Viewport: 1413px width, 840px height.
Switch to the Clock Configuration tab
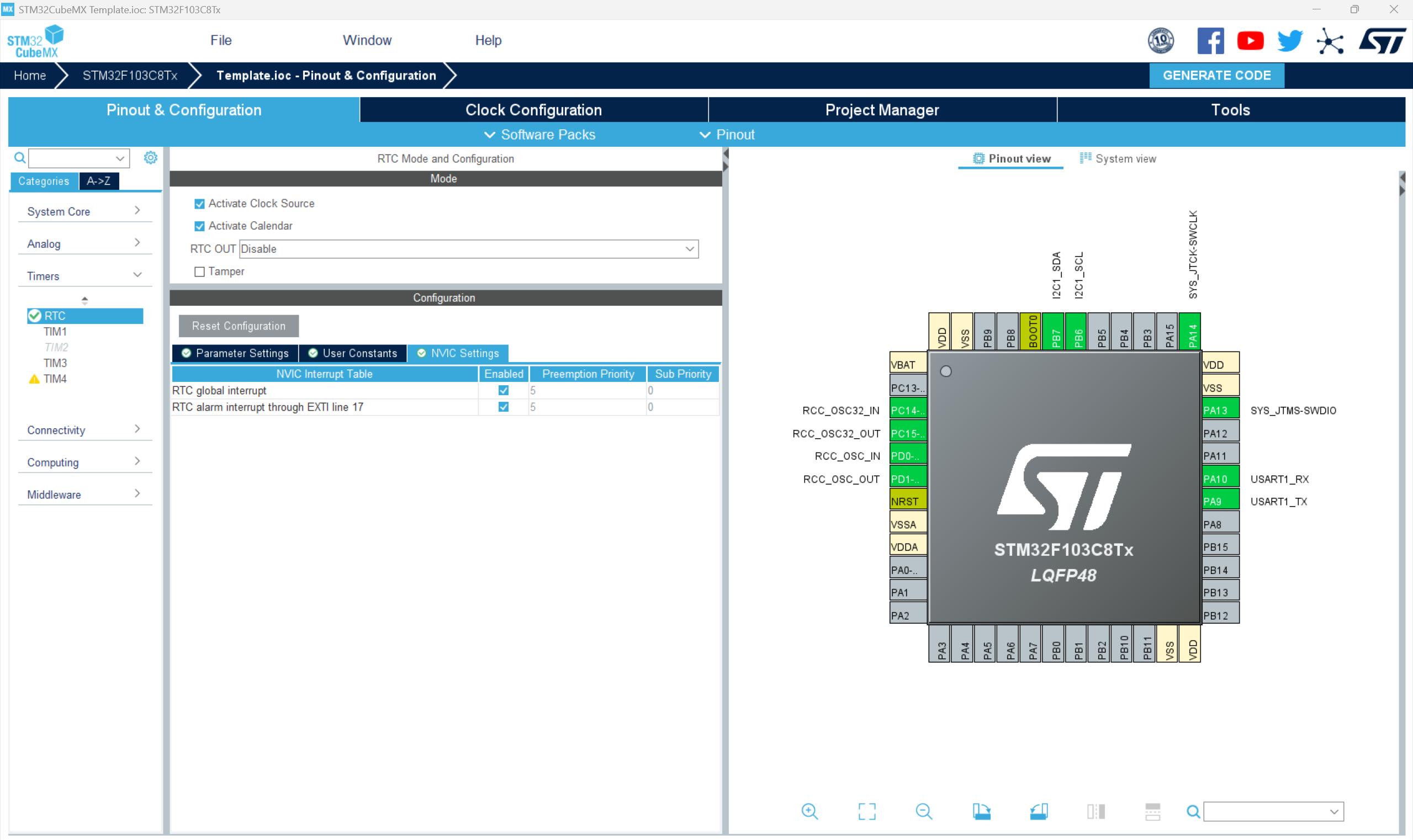[x=533, y=110]
